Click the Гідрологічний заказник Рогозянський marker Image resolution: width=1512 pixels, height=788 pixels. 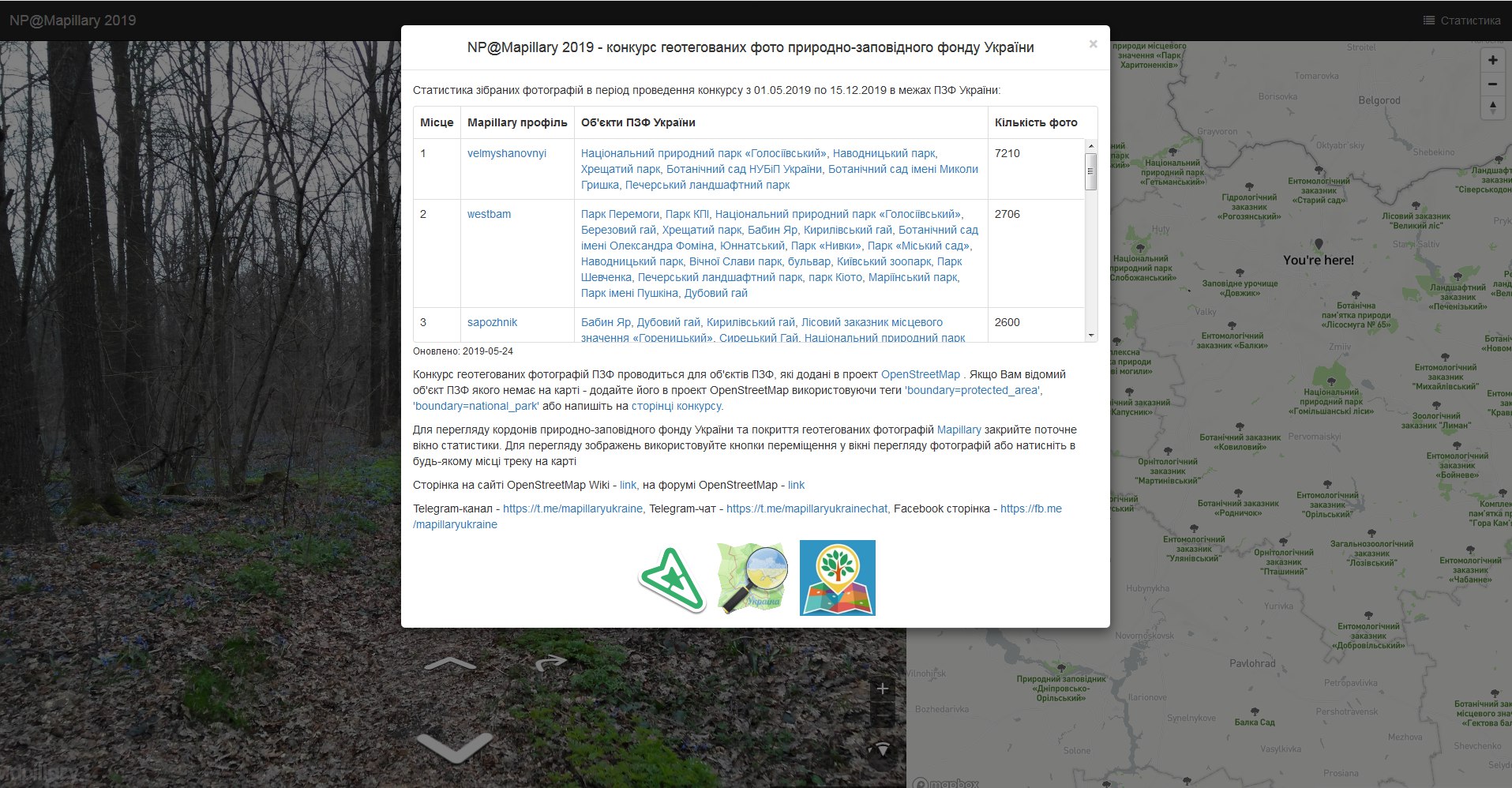(1248, 186)
